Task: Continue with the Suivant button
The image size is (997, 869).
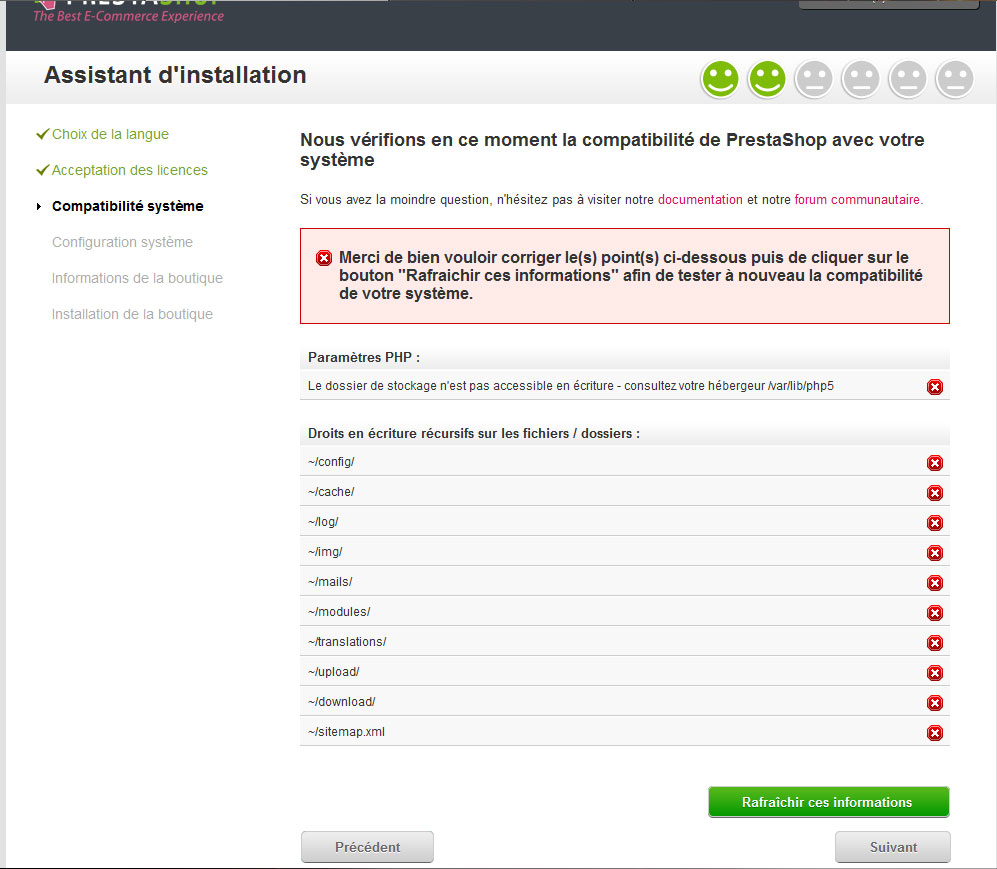Action: (x=893, y=847)
